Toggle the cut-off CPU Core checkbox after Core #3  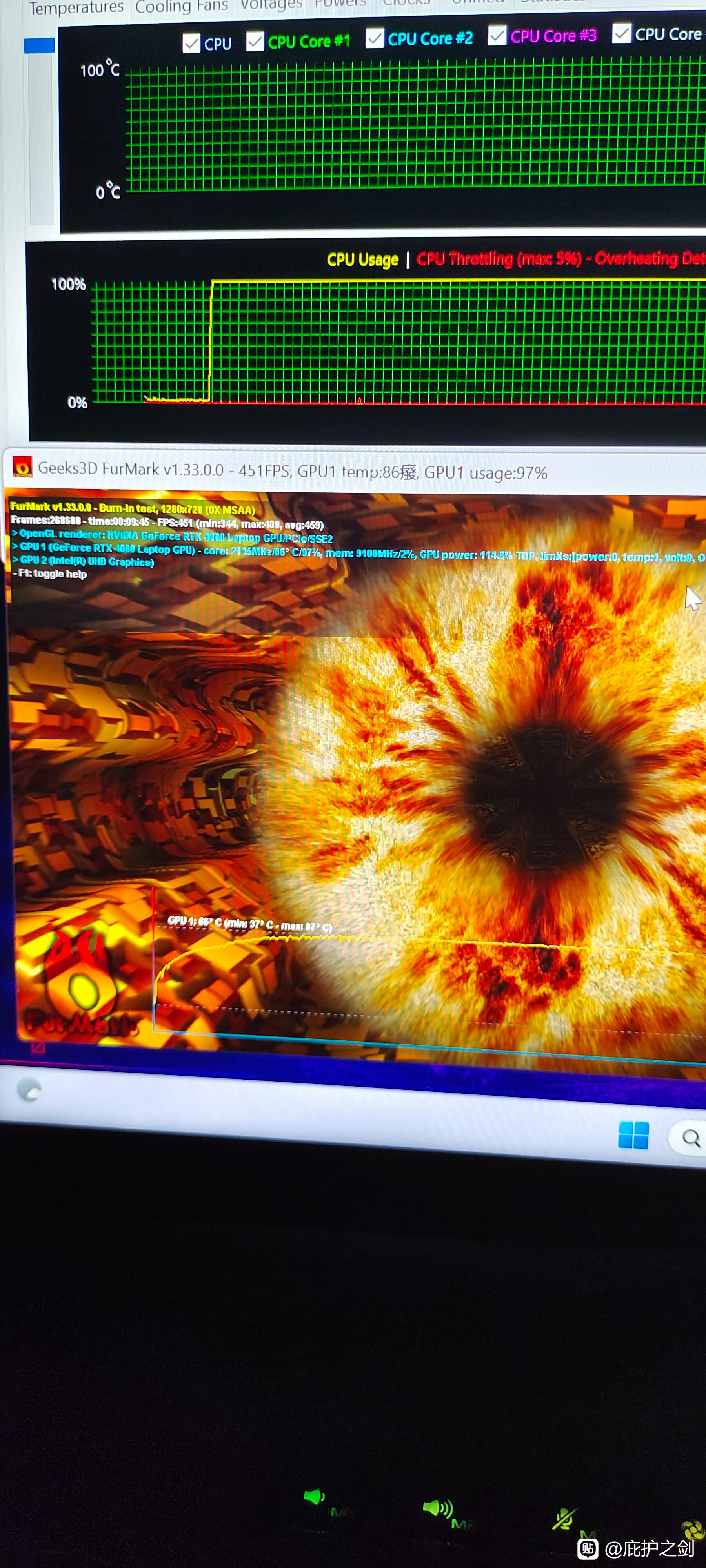[x=621, y=33]
